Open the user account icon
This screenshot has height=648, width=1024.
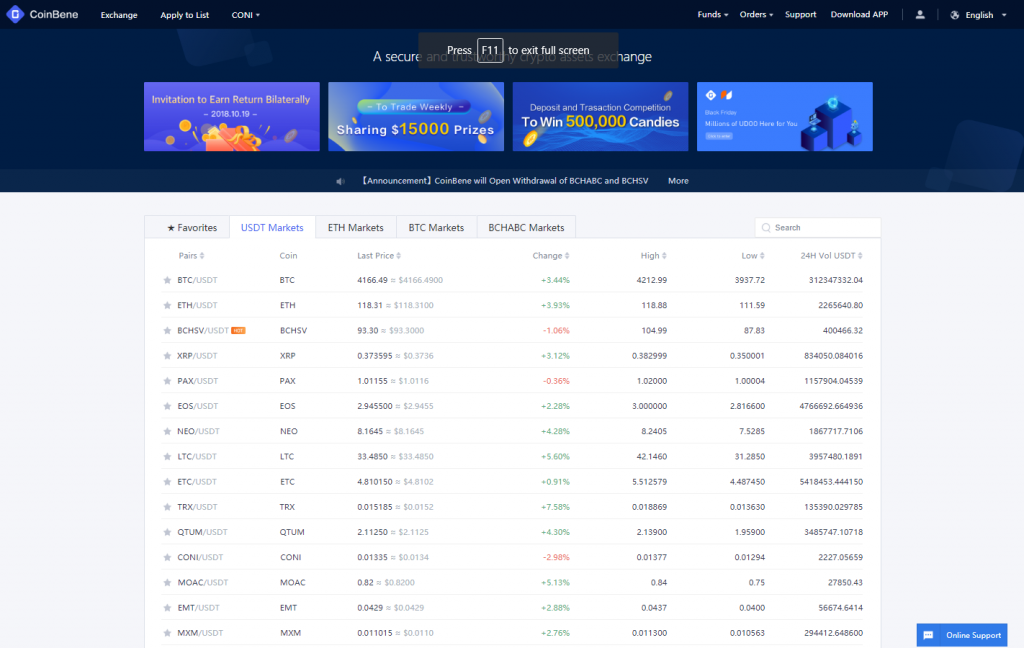point(920,14)
